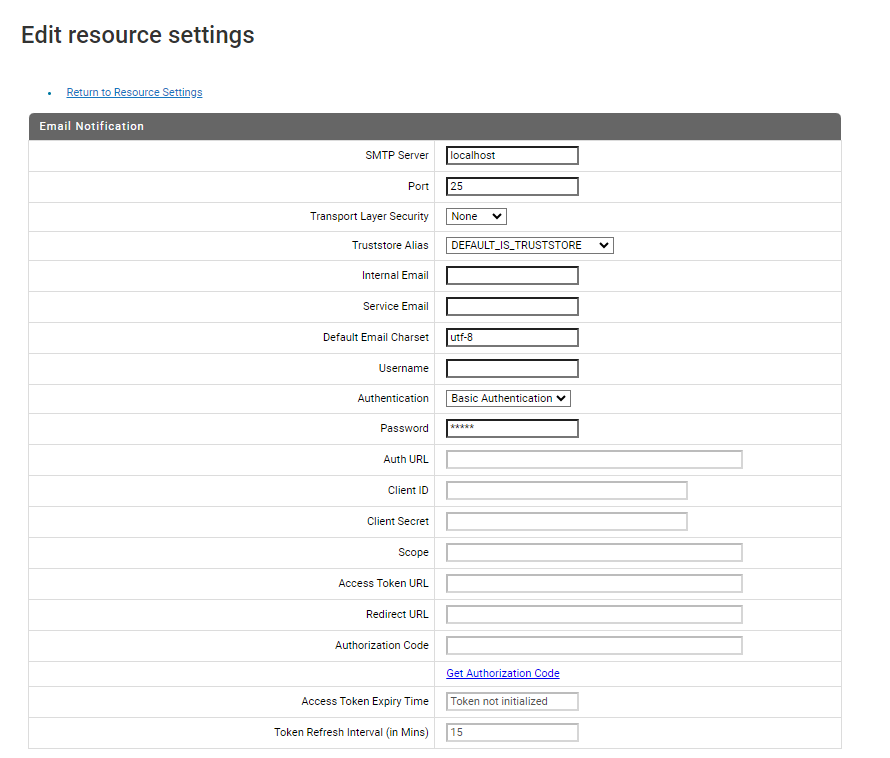The height and width of the screenshot is (758, 890).
Task: Click the Access Token URL field
Action: click(594, 583)
